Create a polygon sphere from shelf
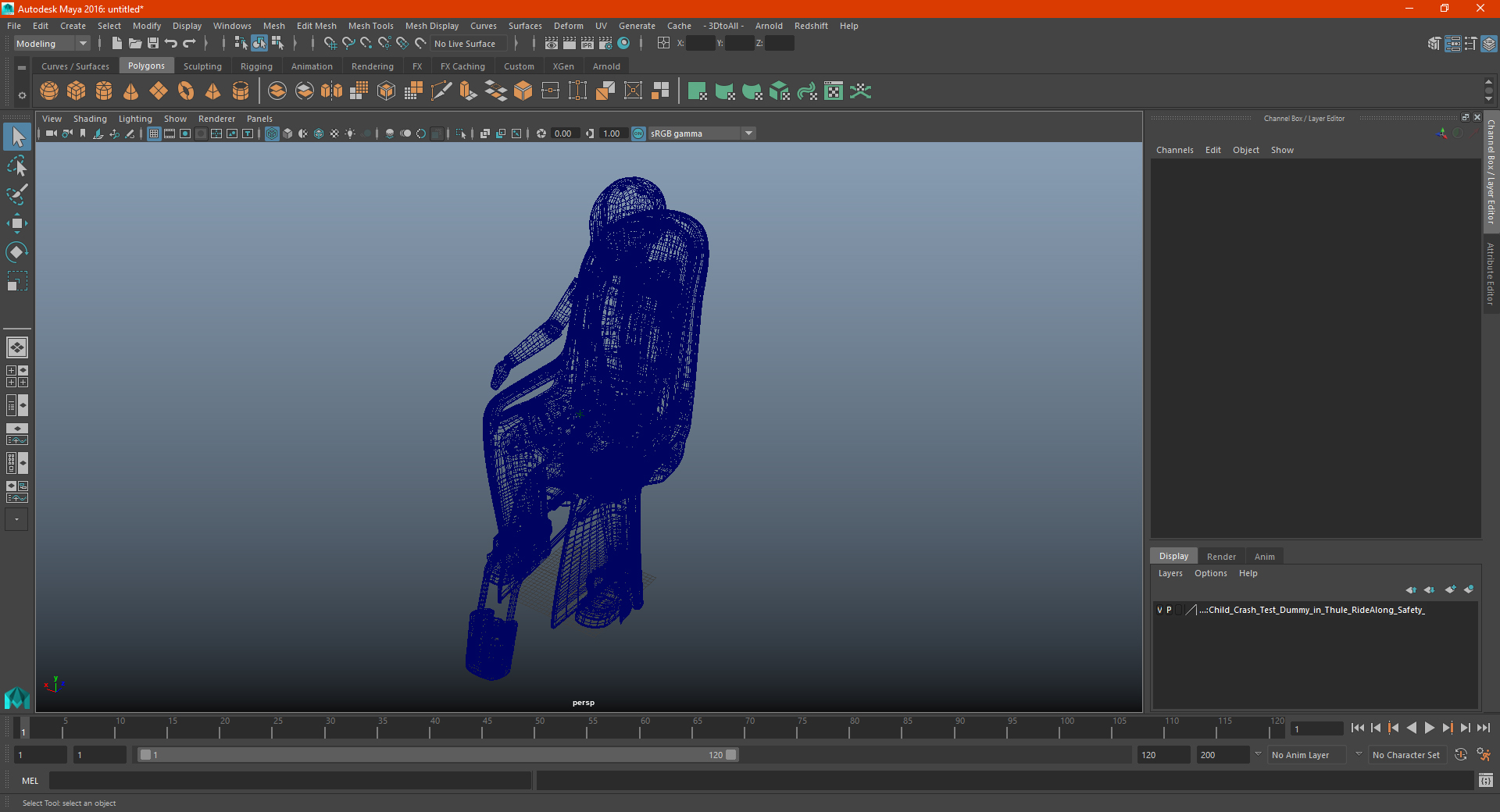1500x812 pixels. pyautogui.click(x=49, y=91)
